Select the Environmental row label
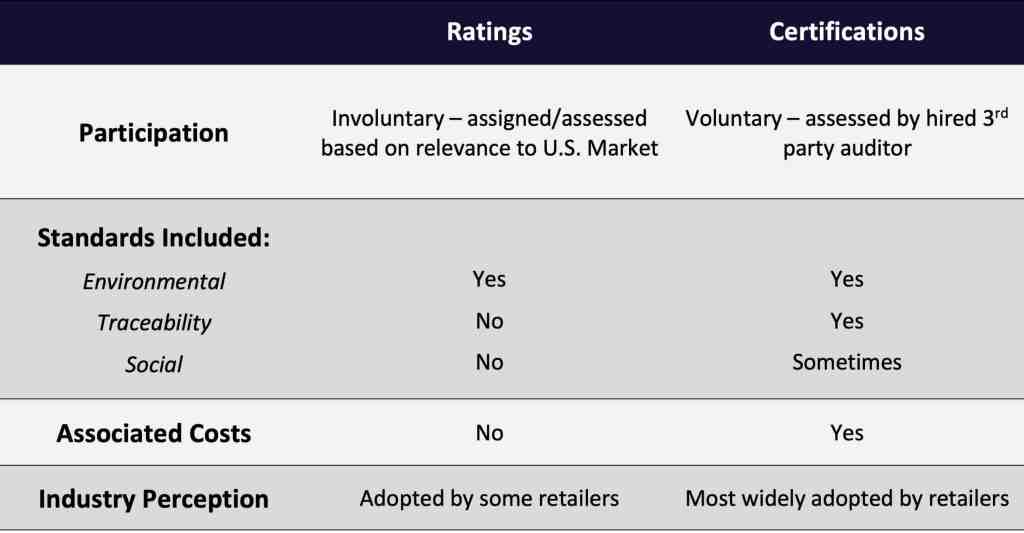 (153, 281)
